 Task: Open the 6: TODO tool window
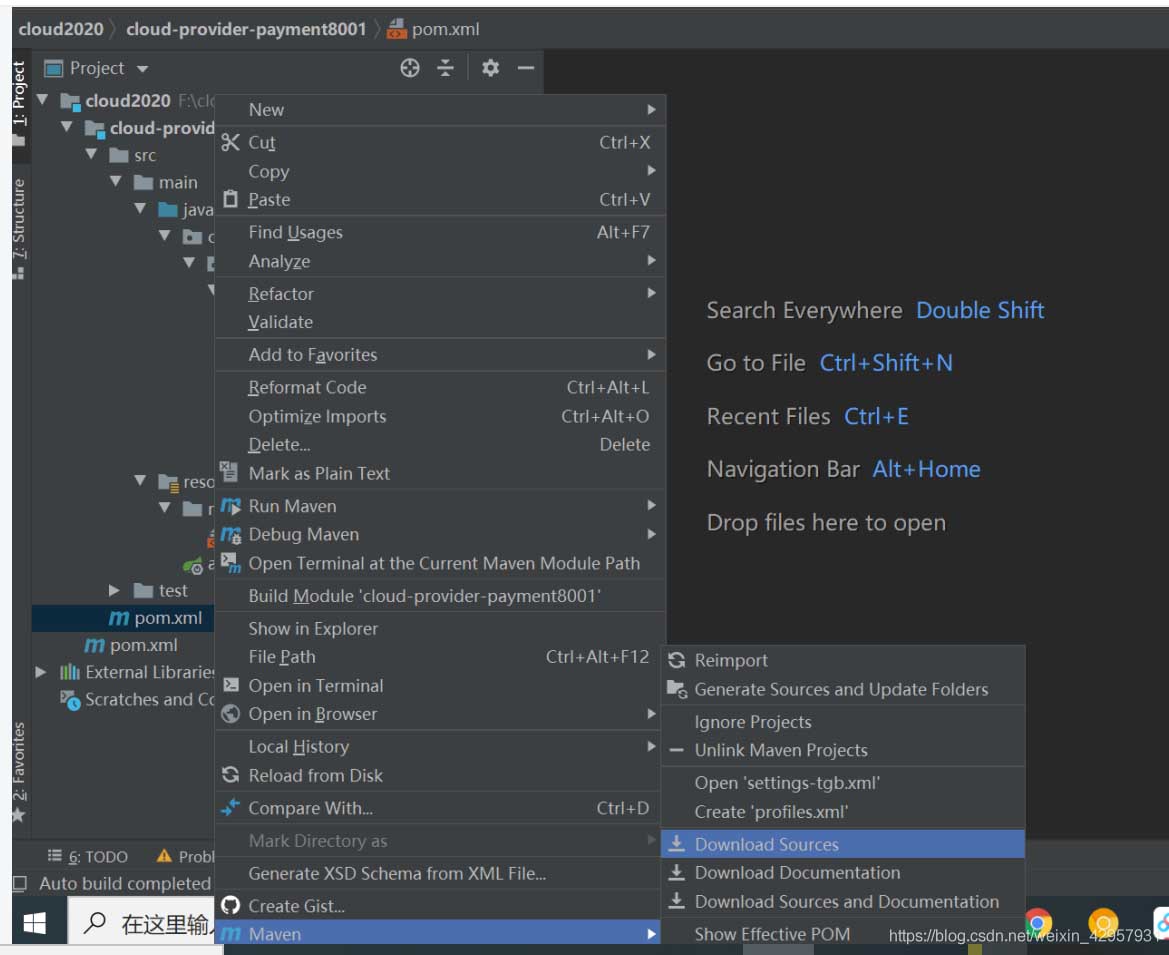pos(88,857)
